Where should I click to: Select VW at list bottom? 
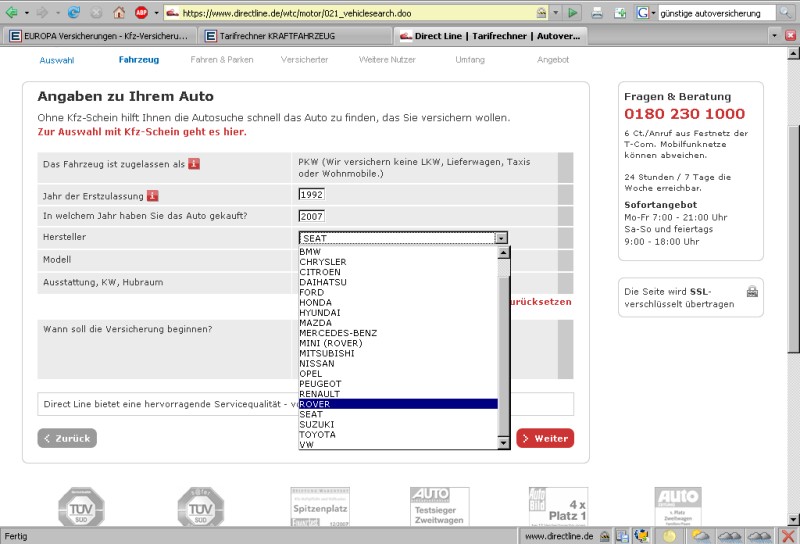coord(398,444)
